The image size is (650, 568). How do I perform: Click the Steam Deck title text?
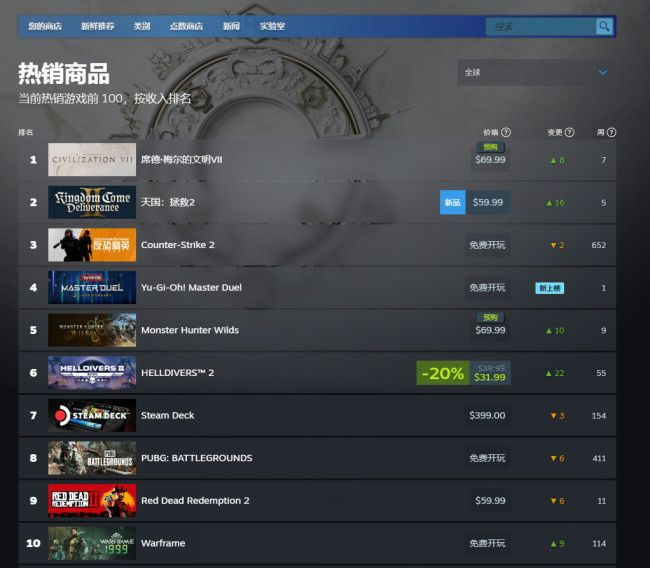pyautogui.click(x=167, y=415)
